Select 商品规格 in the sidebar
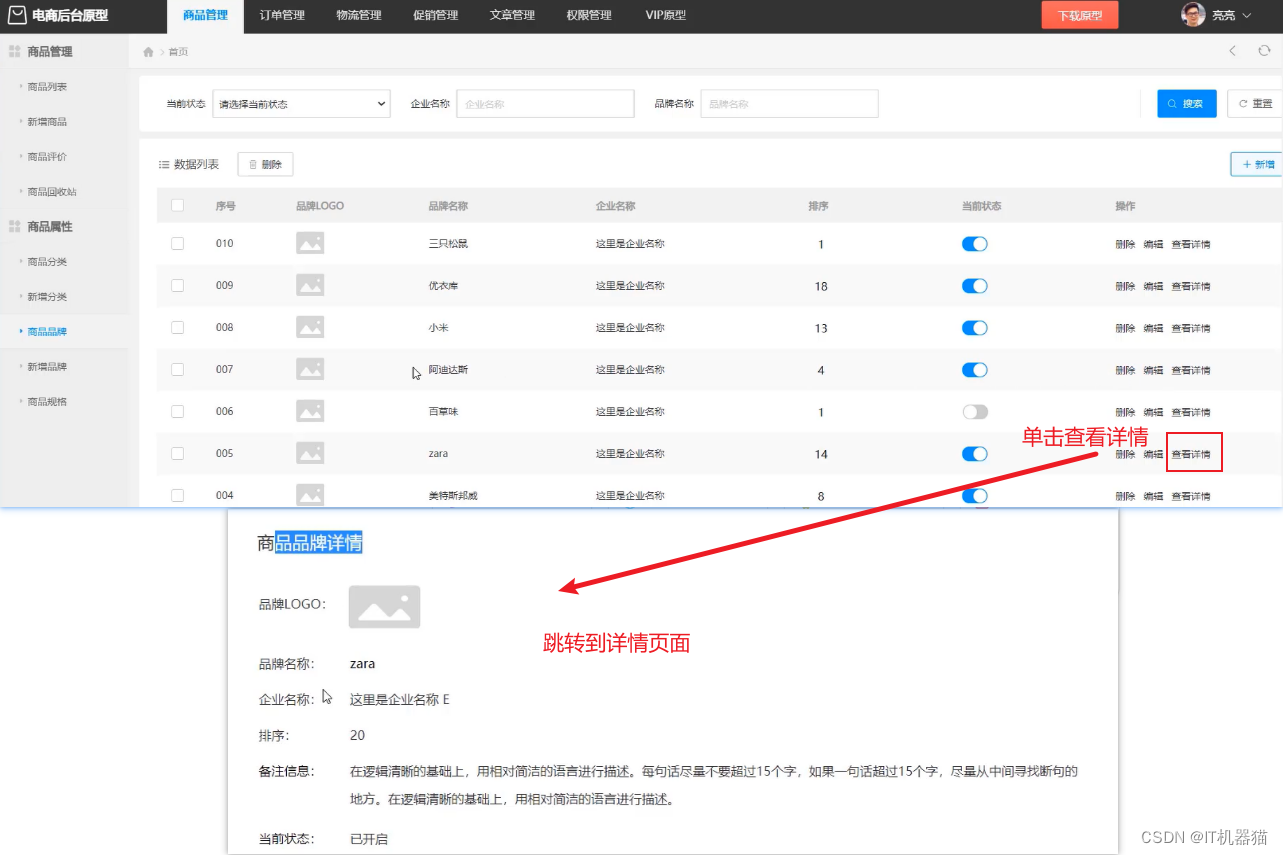1283x855 pixels. tap(47, 402)
